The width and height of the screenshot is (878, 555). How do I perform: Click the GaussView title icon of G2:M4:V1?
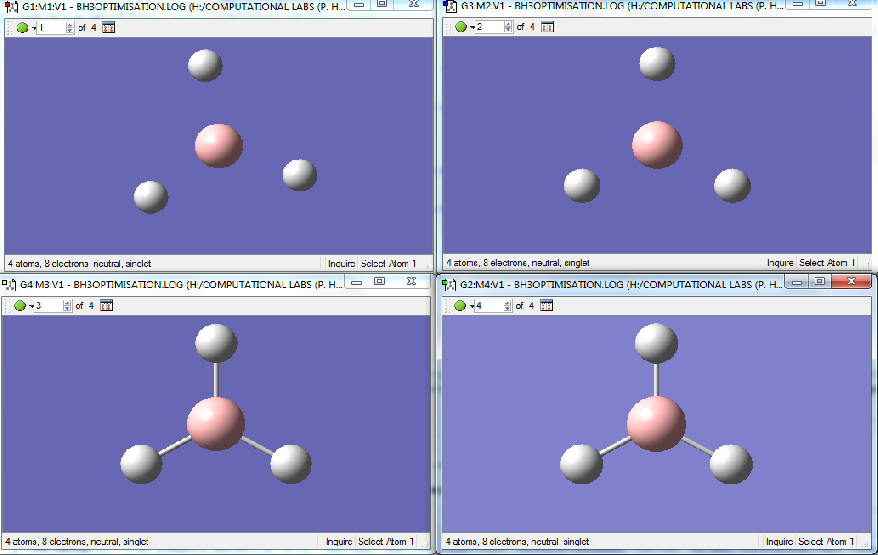click(x=449, y=285)
